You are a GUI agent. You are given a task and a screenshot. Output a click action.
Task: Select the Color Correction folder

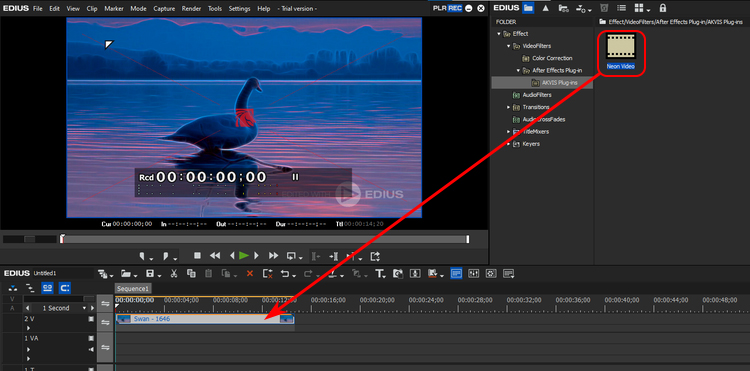pos(552,58)
